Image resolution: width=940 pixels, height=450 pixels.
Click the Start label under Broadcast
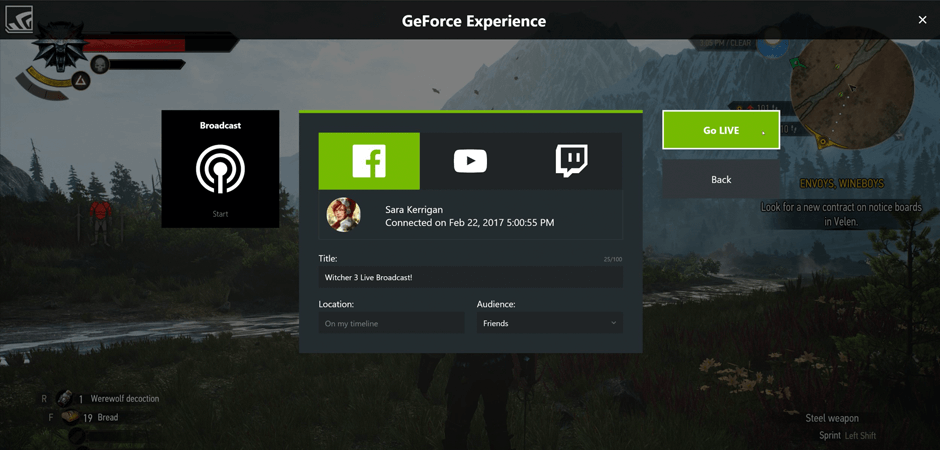(220, 214)
